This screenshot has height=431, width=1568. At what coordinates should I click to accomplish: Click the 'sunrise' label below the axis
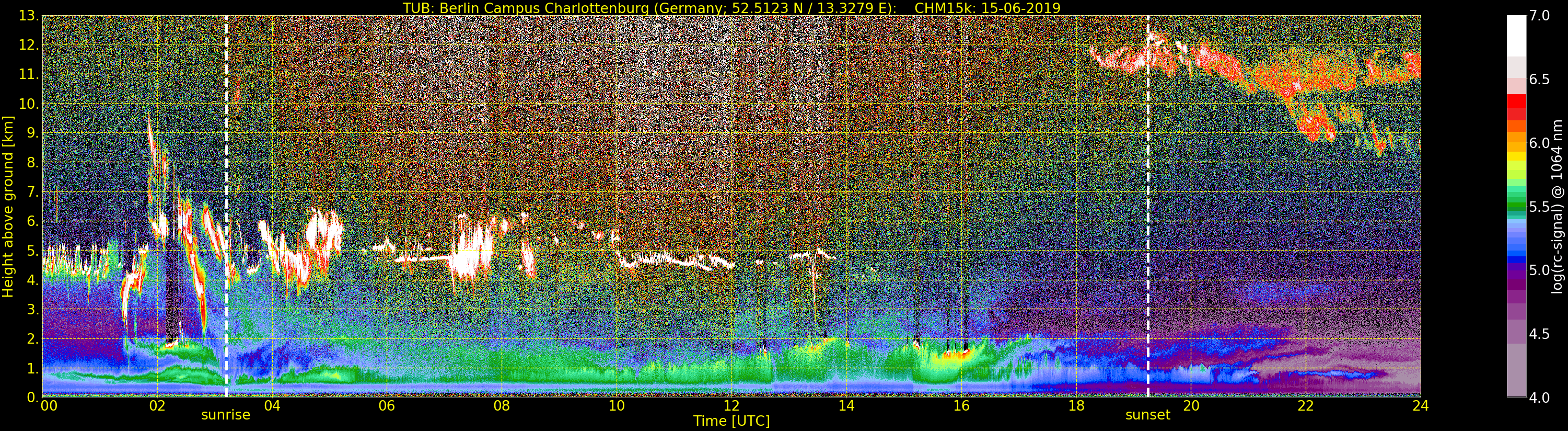(226, 415)
